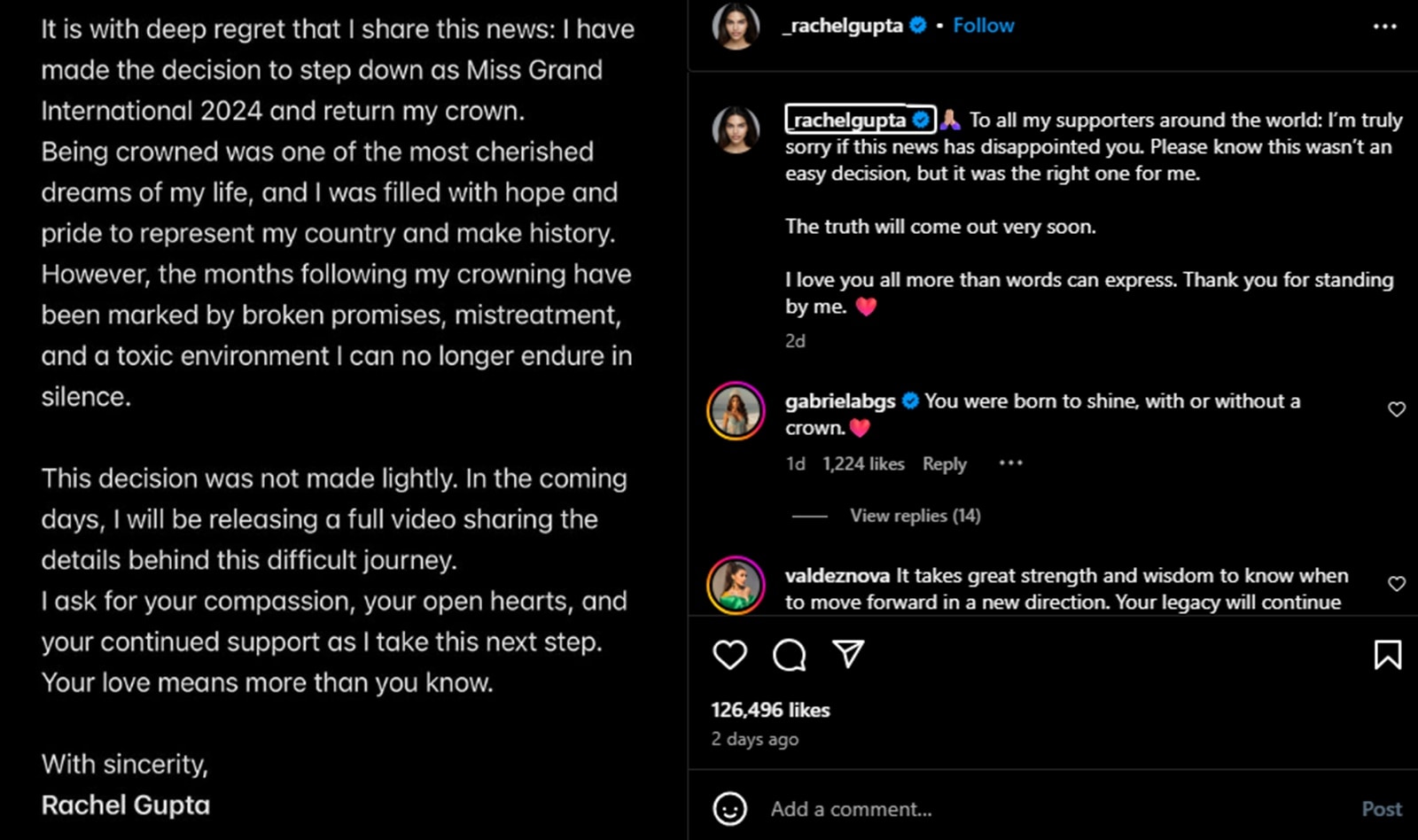Share the post via the paper plane icon
This screenshot has height=840, width=1418.
847,655
